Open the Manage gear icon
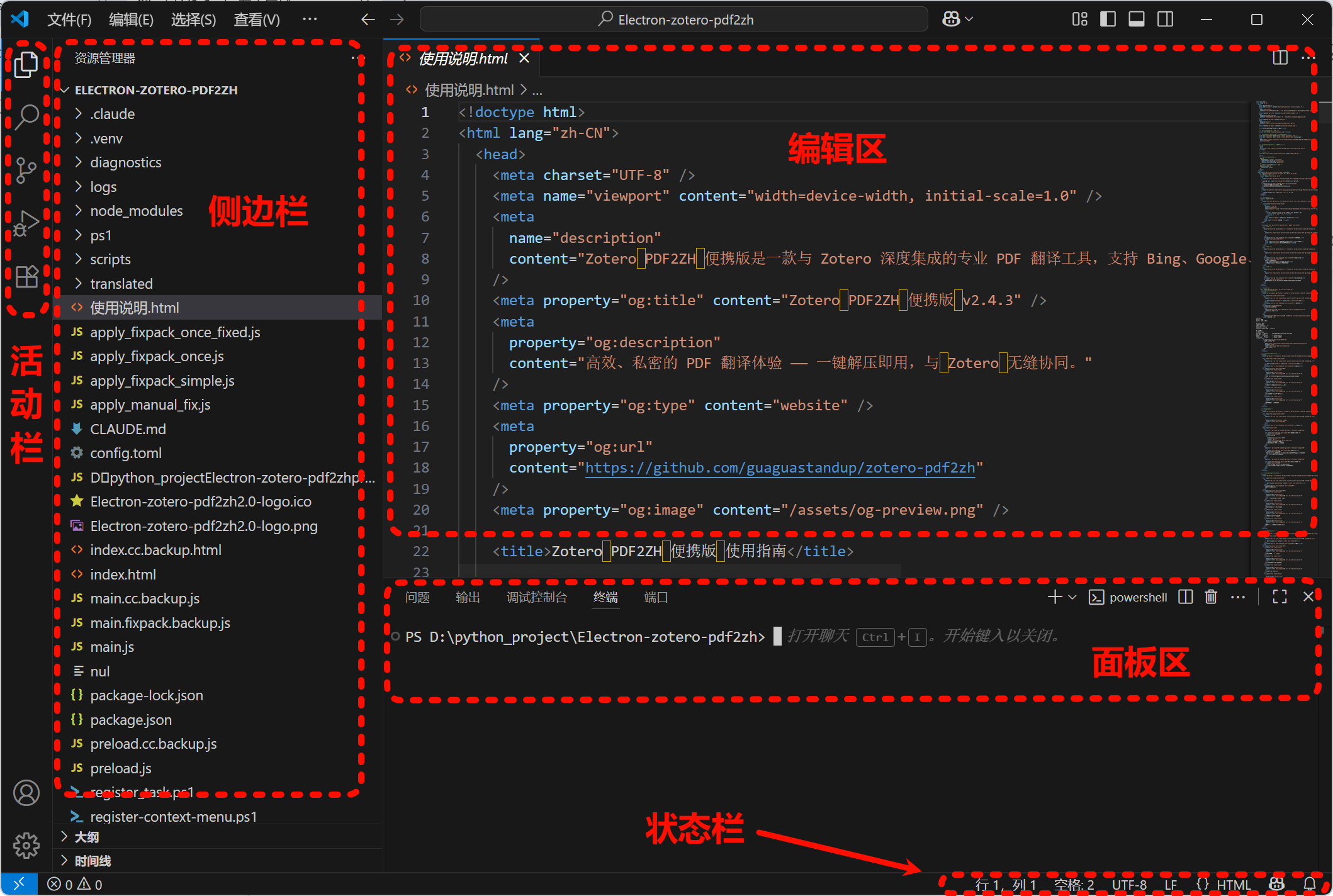Screen dimensions: 1333x896 [26, 845]
